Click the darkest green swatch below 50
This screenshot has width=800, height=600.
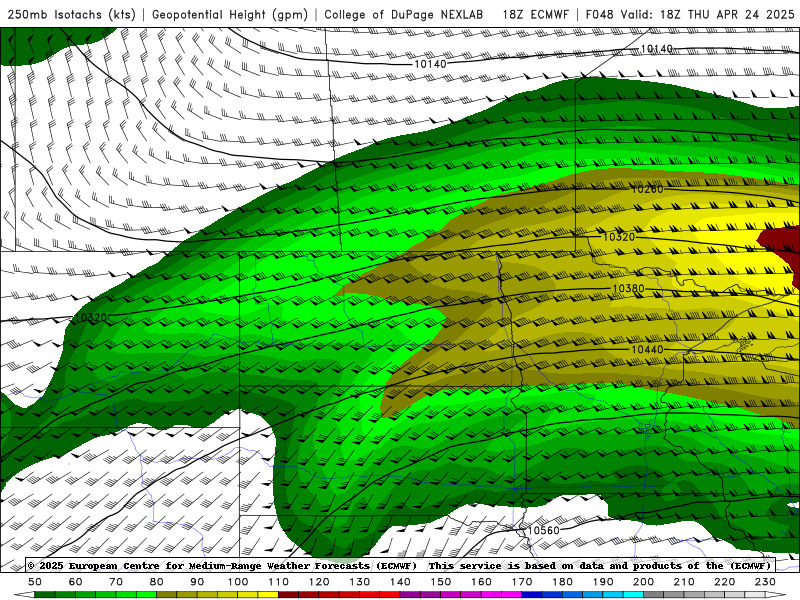[x=45, y=595]
